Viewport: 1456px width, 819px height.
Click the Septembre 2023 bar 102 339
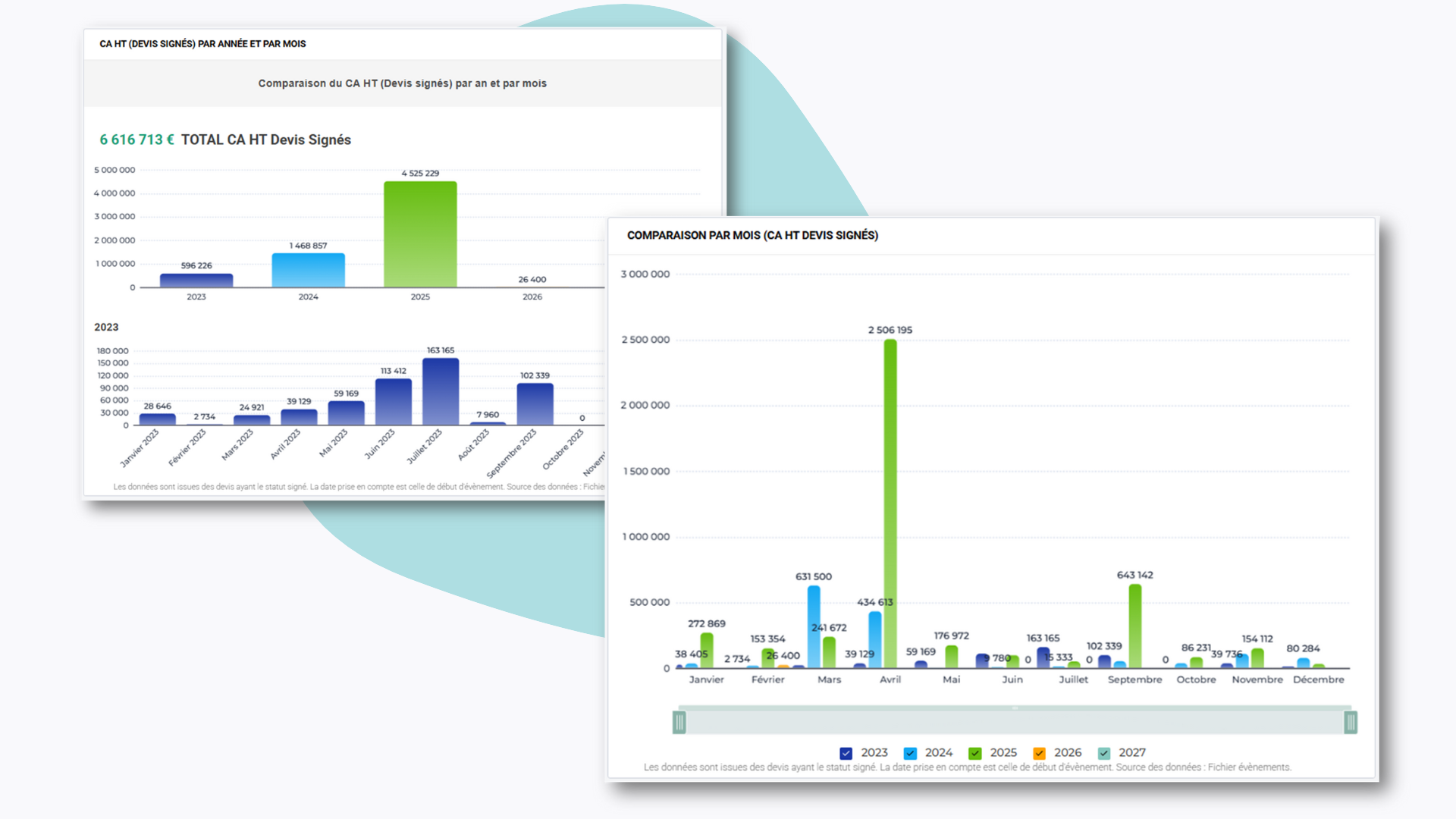(x=535, y=404)
